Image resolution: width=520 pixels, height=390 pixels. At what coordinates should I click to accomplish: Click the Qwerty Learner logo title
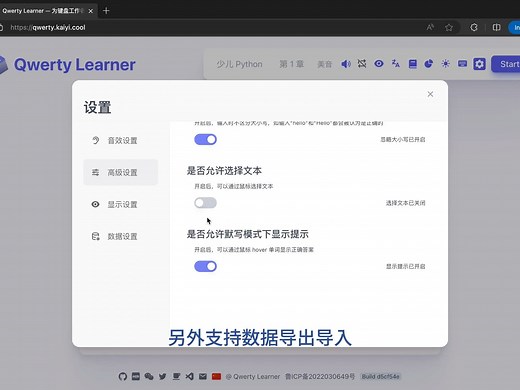coord(75,64)
